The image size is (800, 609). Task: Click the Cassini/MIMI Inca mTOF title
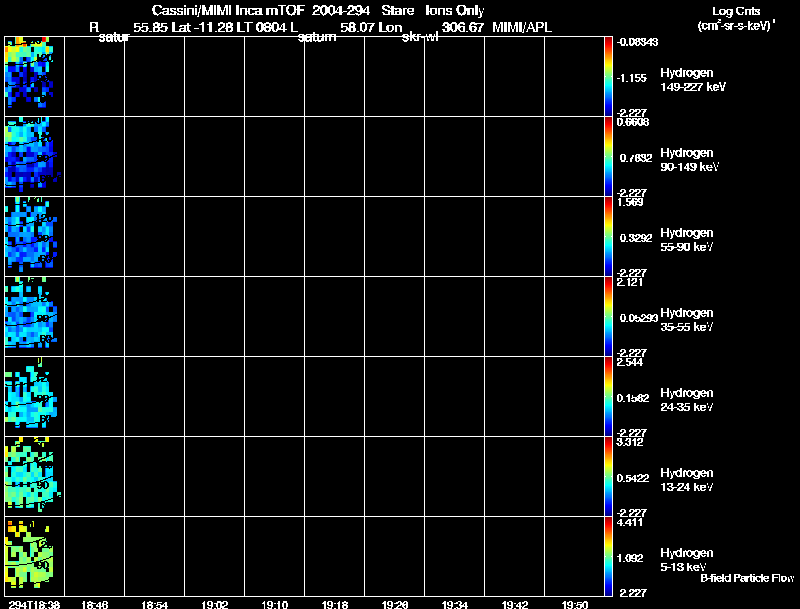coord(228,10)
